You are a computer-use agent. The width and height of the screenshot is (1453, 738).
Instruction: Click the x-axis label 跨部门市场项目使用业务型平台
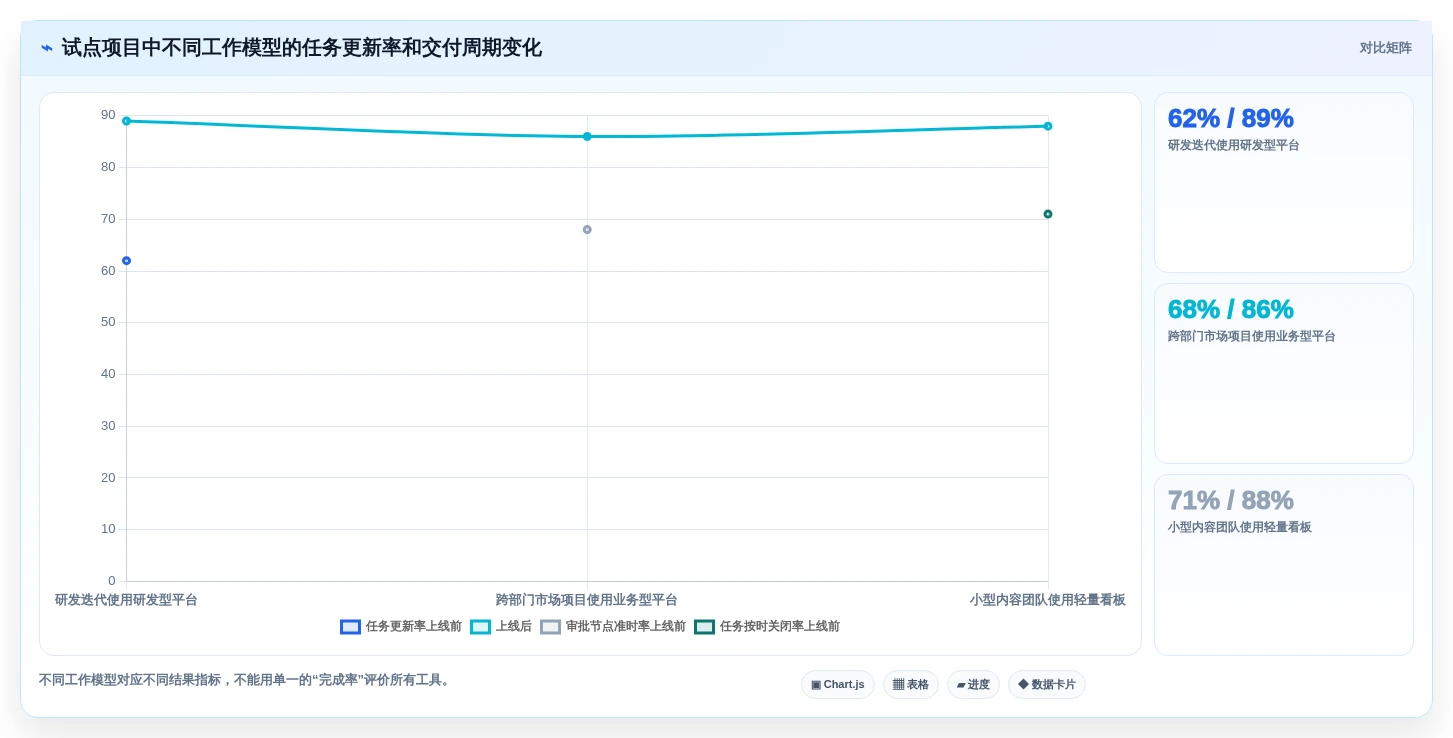click(587, 600)
